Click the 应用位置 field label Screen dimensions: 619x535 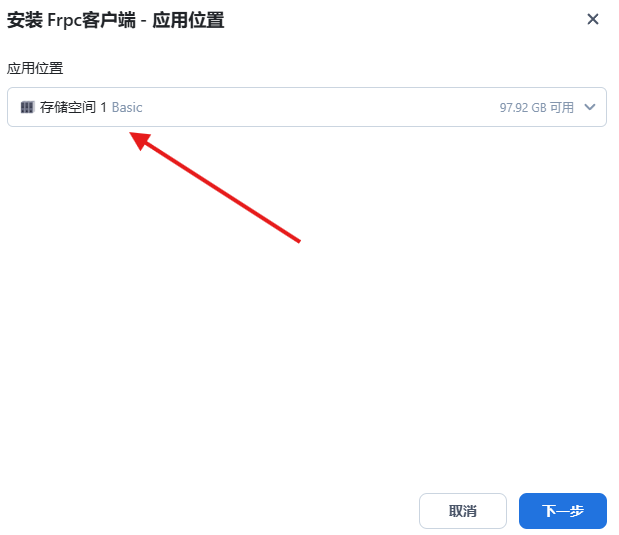point(35,68)
